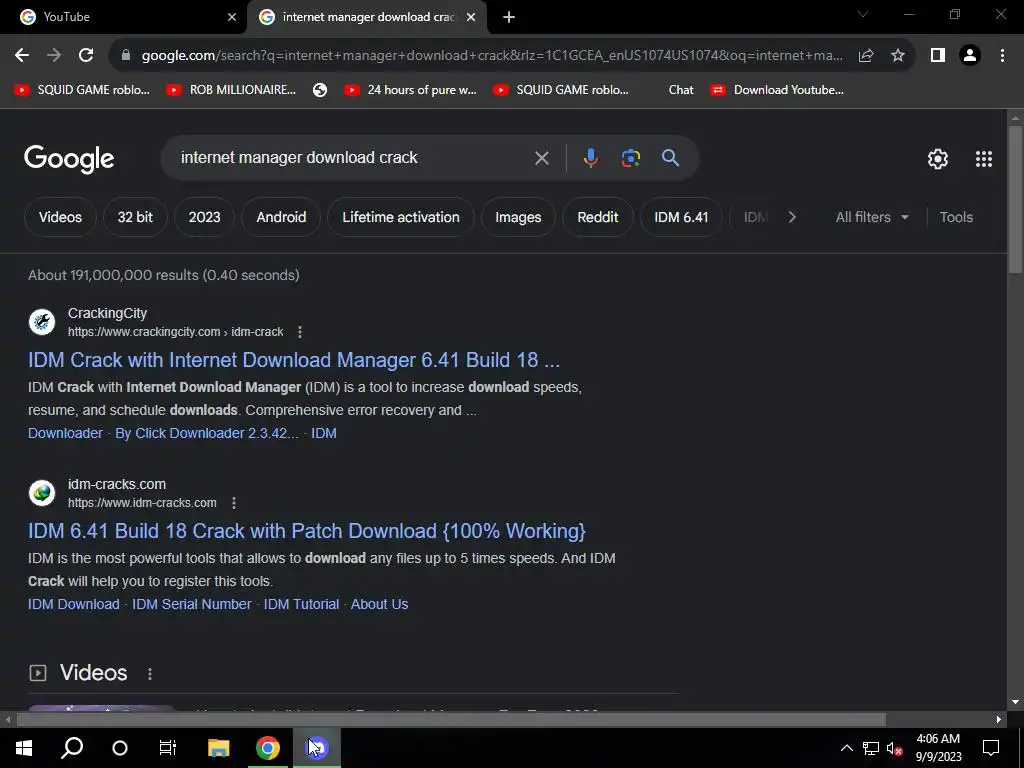Open the Google apps grid

(x=984, y=159)
